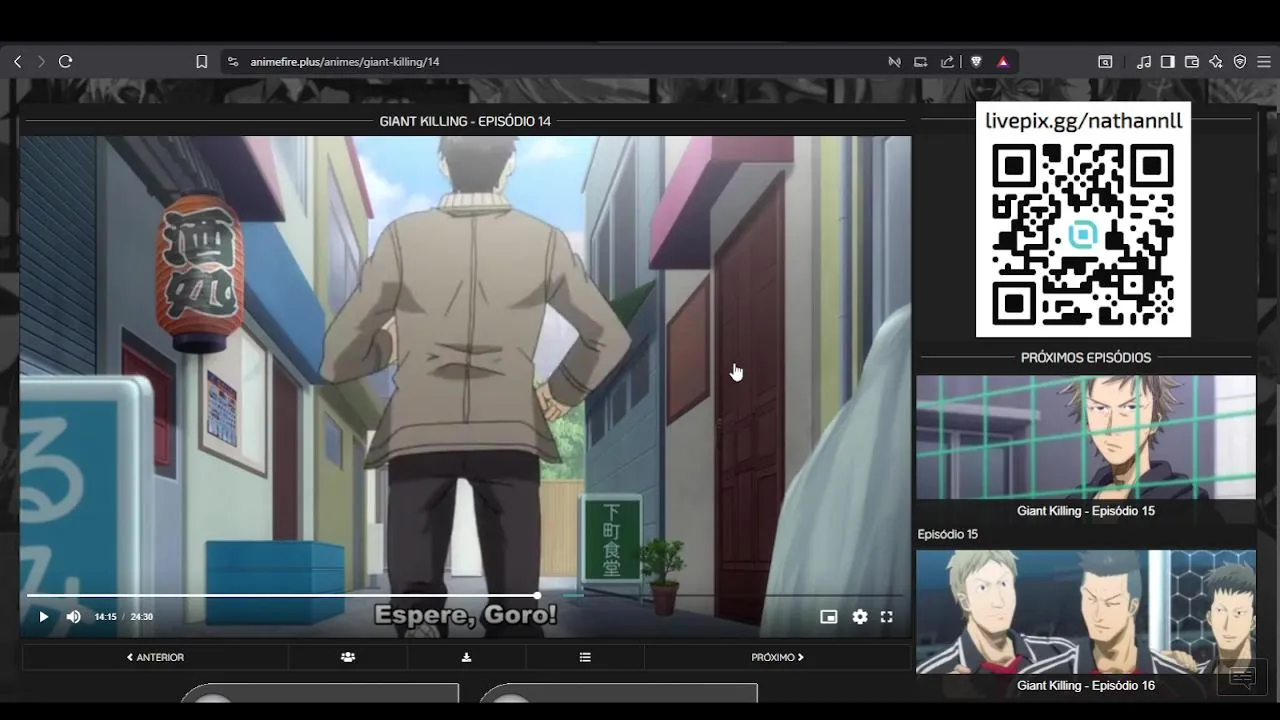Go to ANTERIOR episode
Viewport: 1280px width, 720px height.
pyautogui.click(x=155, y=657)
